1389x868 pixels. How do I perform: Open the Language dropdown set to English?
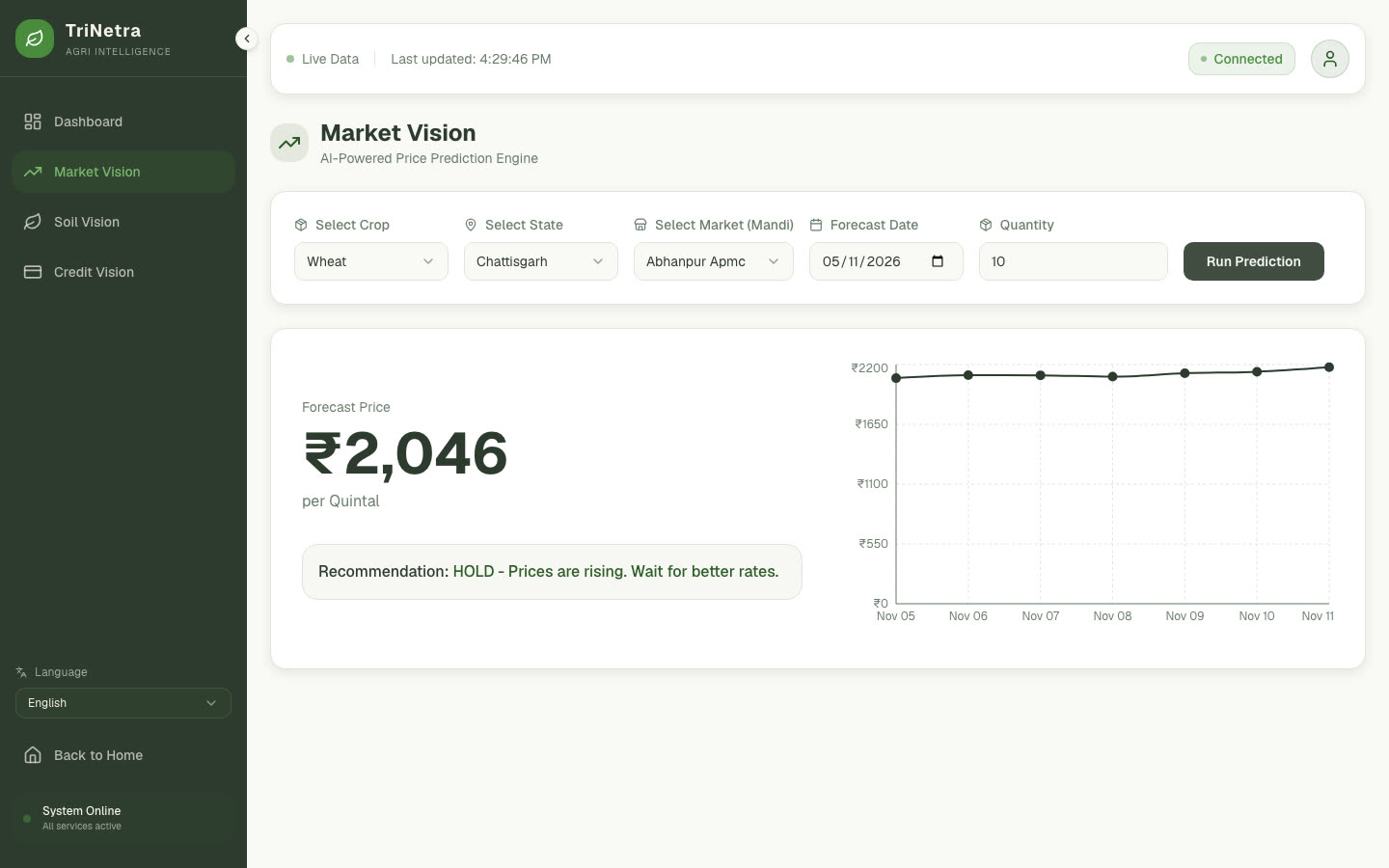click(123, 703)
